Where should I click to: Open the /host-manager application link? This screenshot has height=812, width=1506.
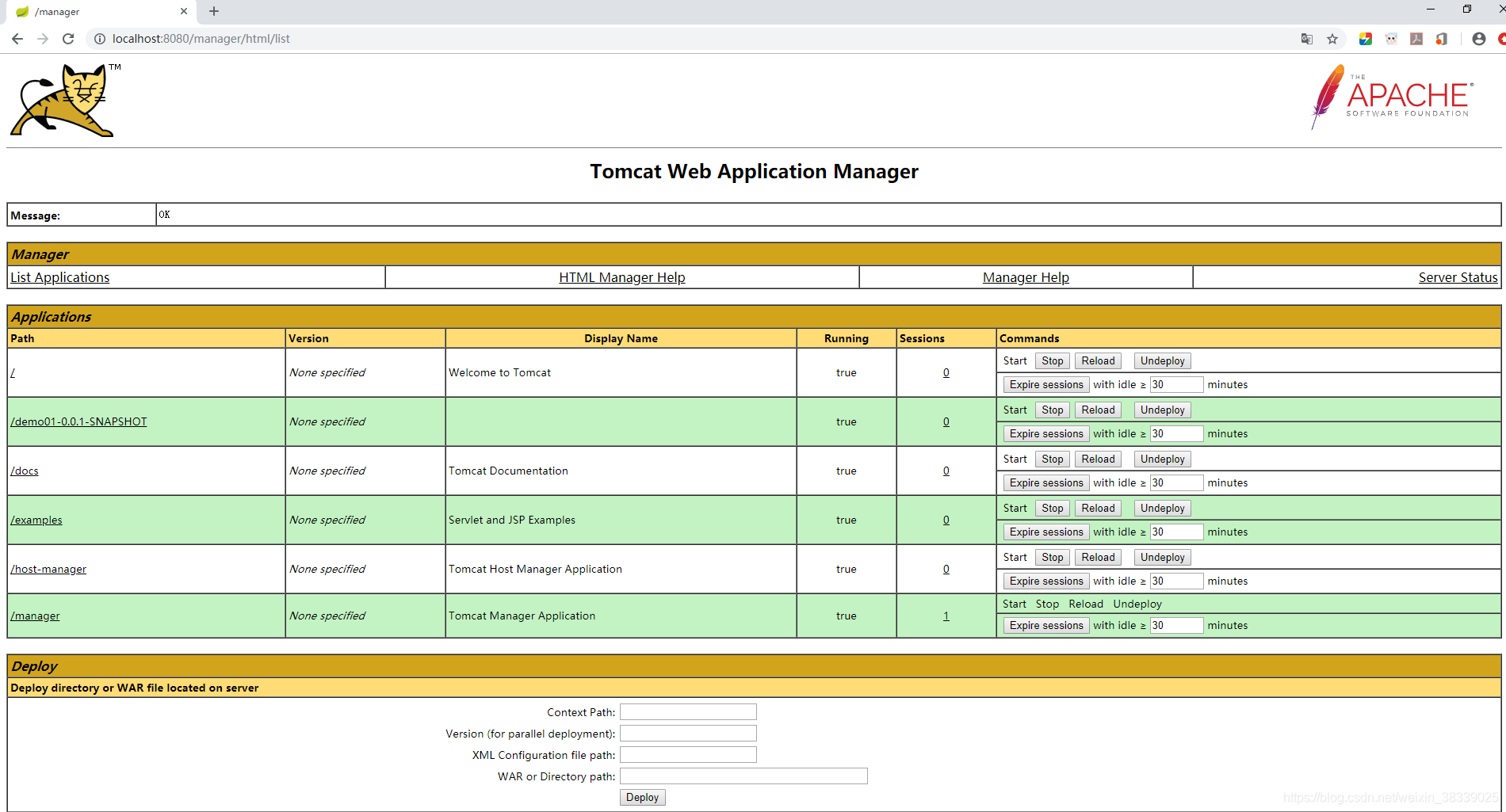(x=48, y=569)
